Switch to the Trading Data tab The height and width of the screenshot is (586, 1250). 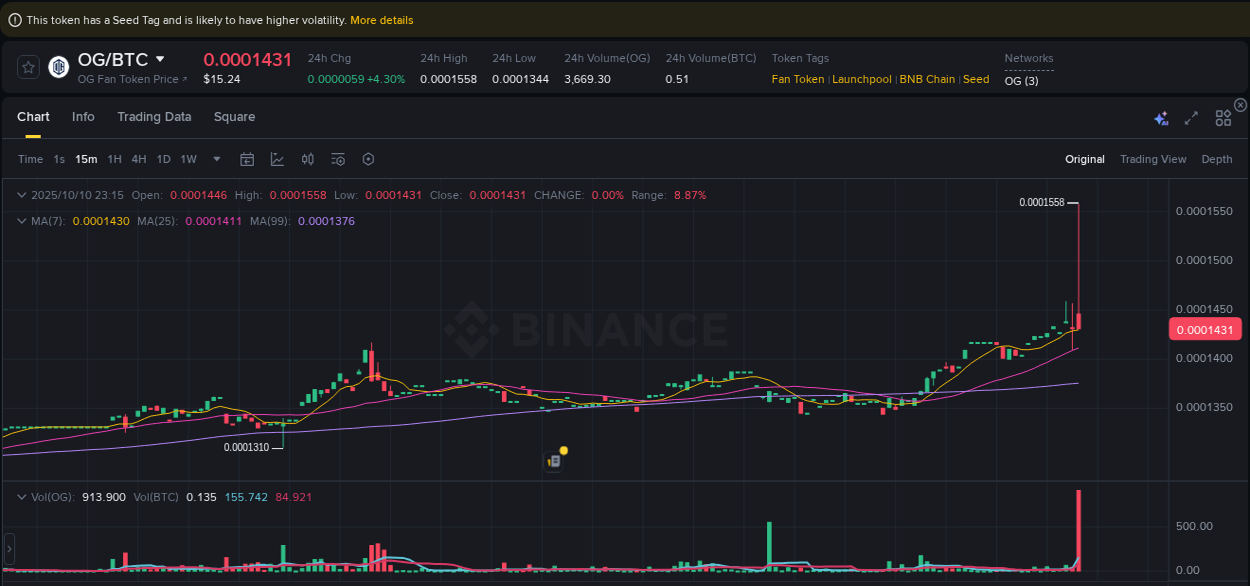[x=154, y=117]
